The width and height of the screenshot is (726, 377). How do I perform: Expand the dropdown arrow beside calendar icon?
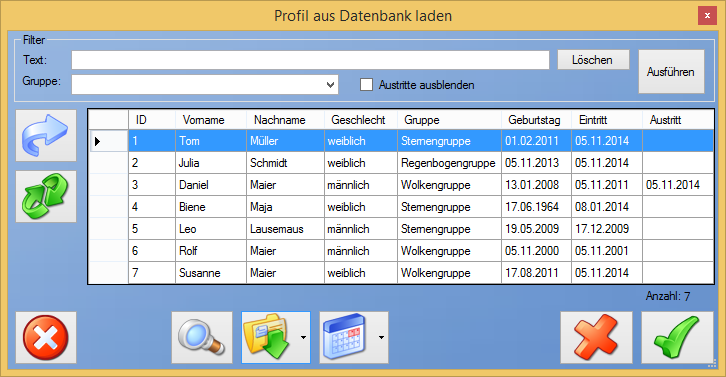click(x=381, y=338)
